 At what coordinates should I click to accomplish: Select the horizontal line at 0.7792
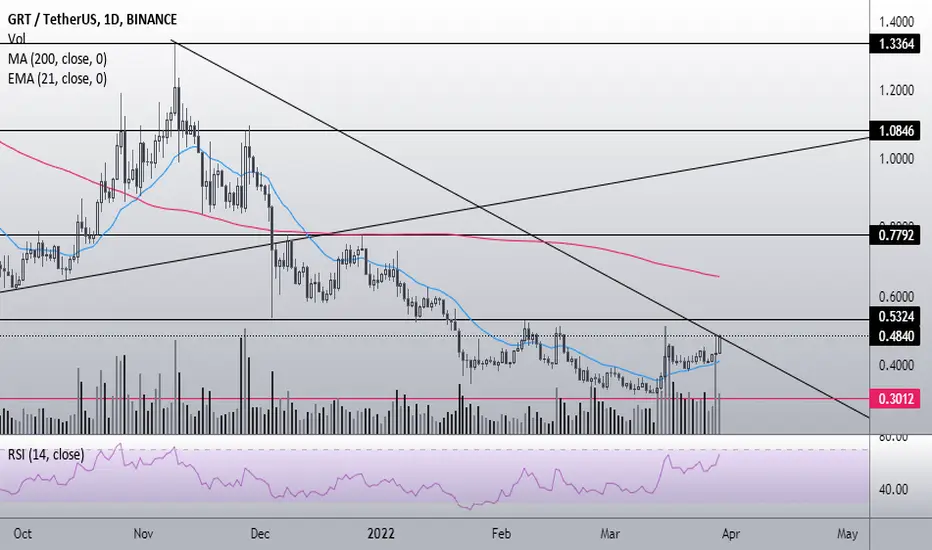coord(434,235)
